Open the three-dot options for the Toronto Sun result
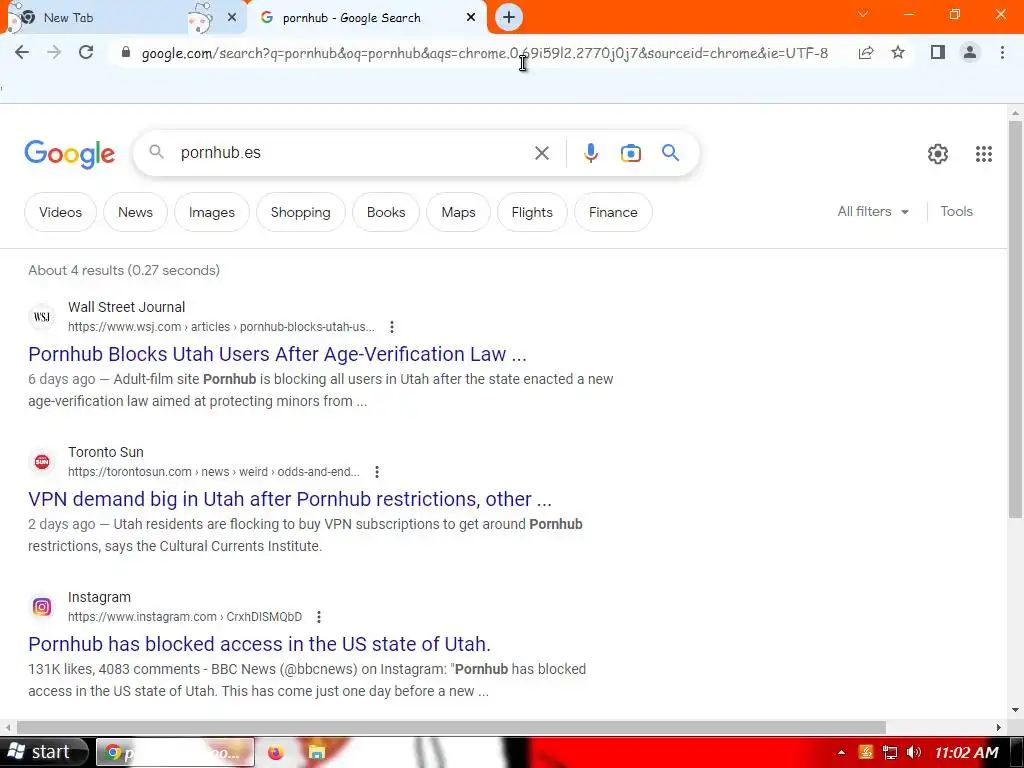This screenshot has height=768, width=1024. [377, 472]
